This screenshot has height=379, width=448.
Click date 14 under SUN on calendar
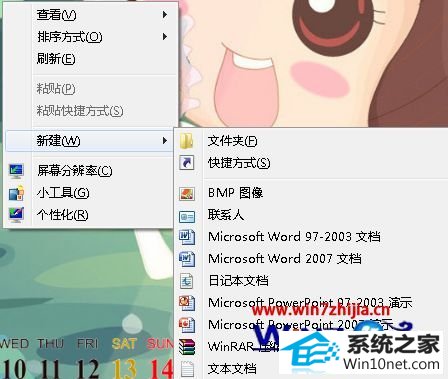click(x=161, y=369)
